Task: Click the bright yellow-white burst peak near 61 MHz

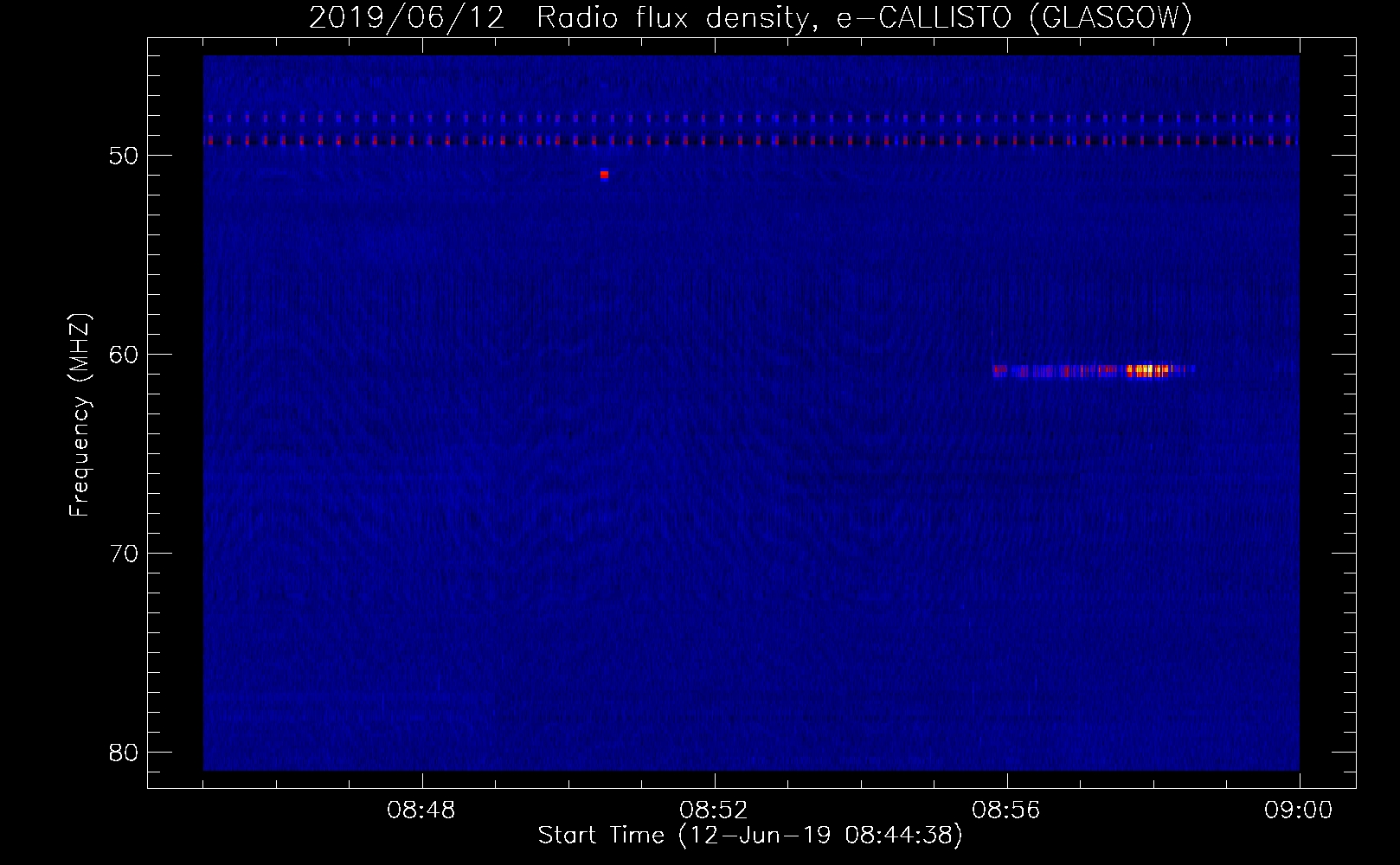Action: [x=1146, y=370]
